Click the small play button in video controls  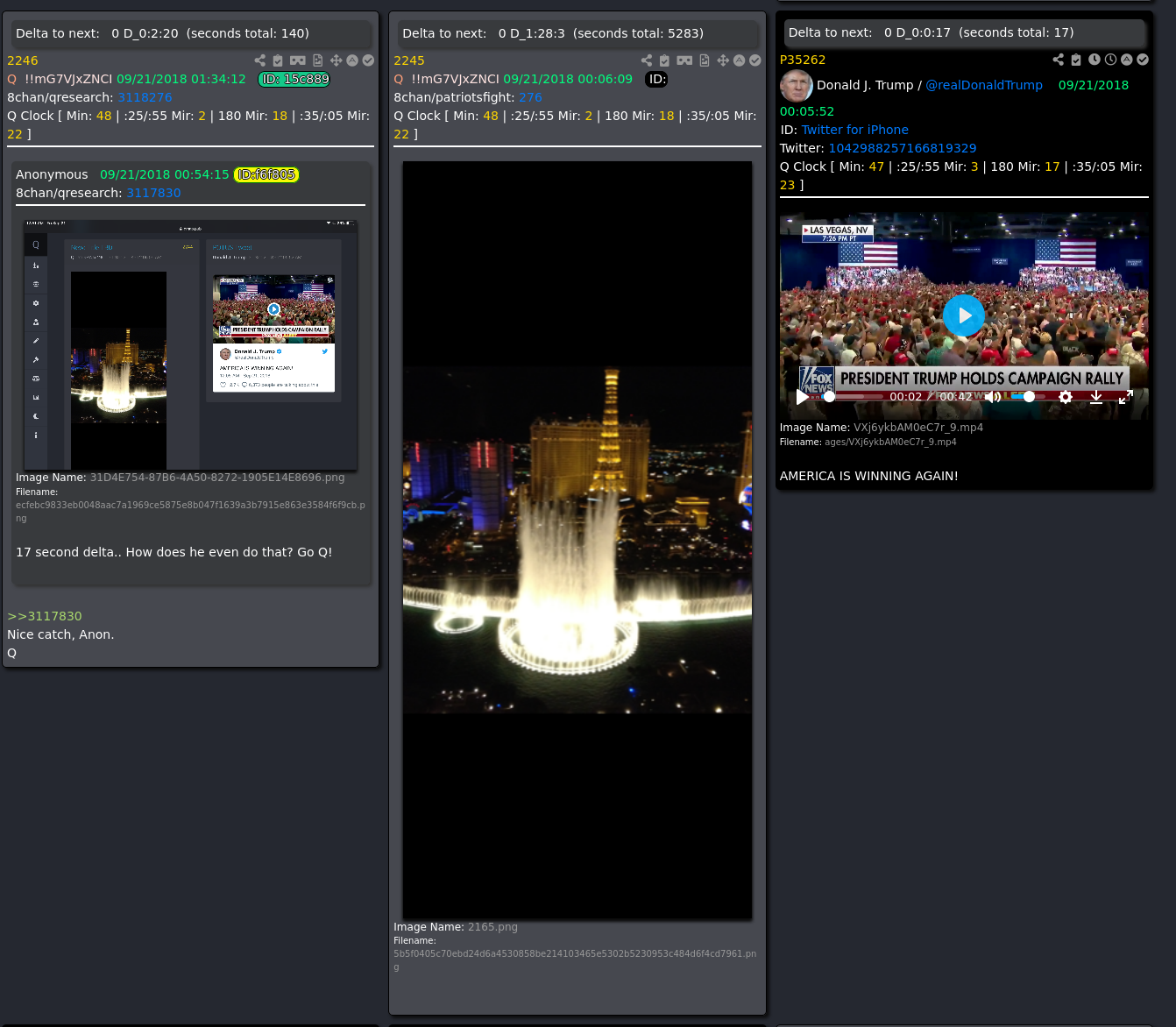coord(802,397)
